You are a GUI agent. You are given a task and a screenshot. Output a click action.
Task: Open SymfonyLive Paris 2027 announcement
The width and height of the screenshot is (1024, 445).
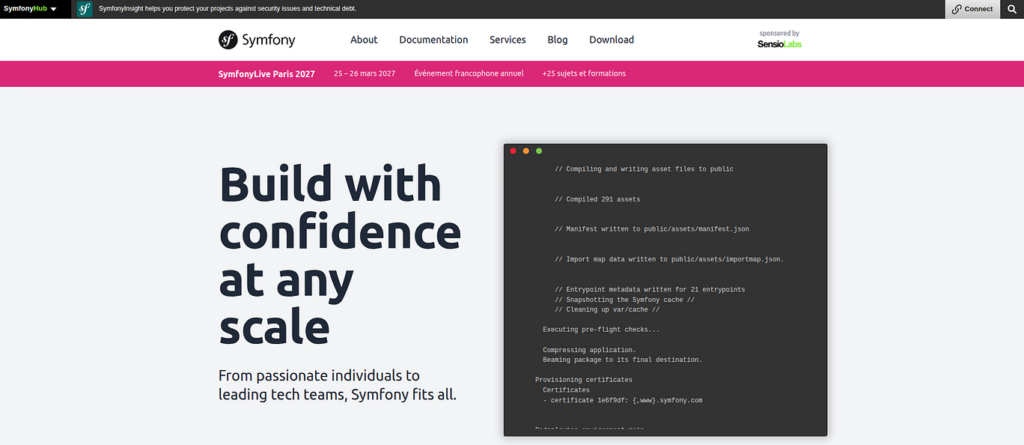point(266,74)
